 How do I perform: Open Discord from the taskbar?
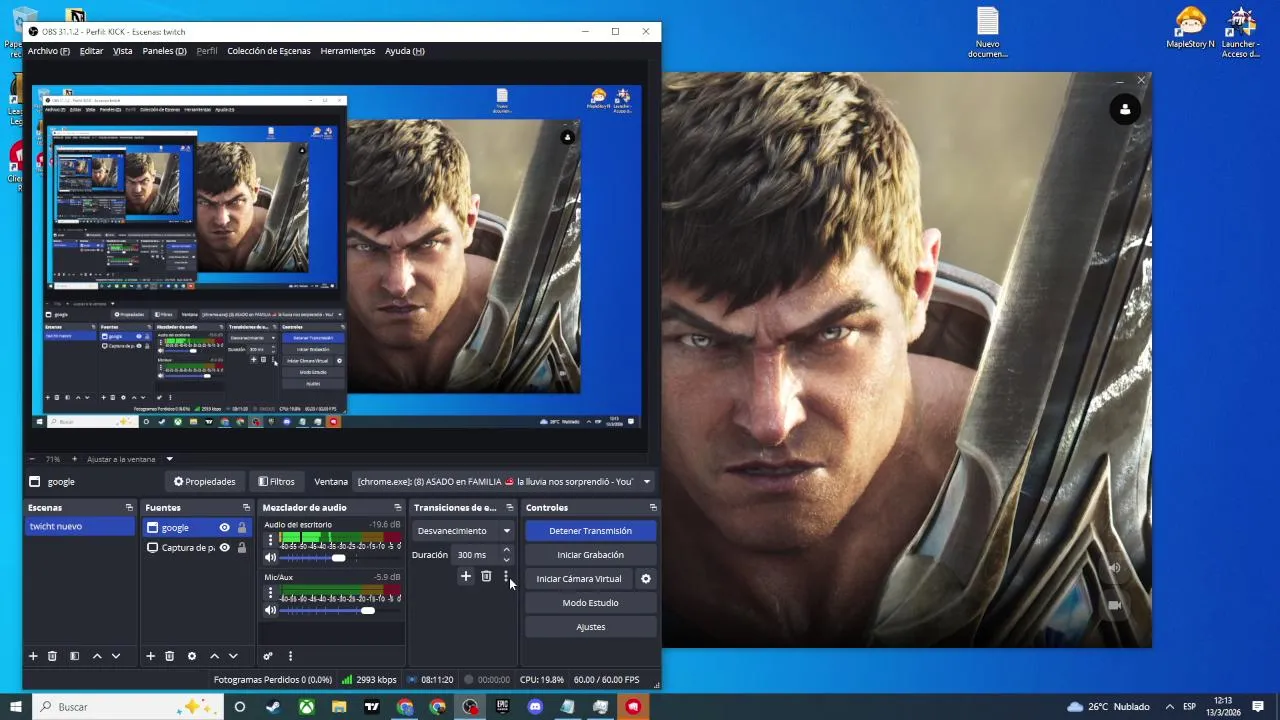pyautogui.click(x=535, y=707)
